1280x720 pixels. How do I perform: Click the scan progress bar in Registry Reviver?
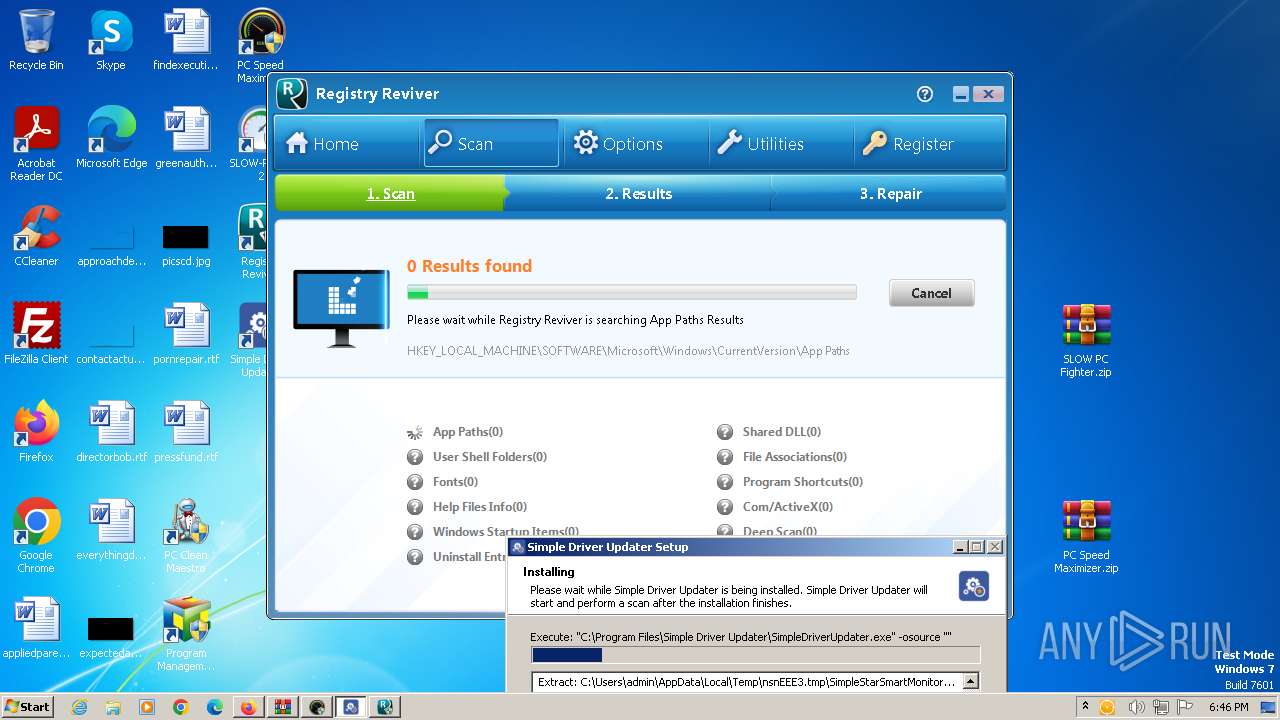click(631, 293)
